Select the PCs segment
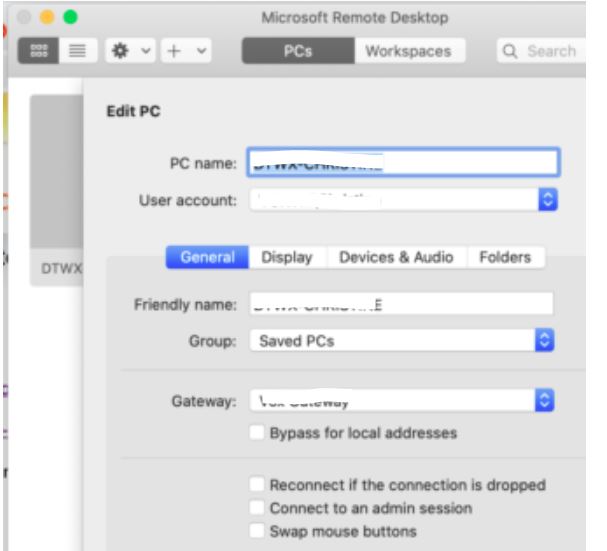 [298, 51]
